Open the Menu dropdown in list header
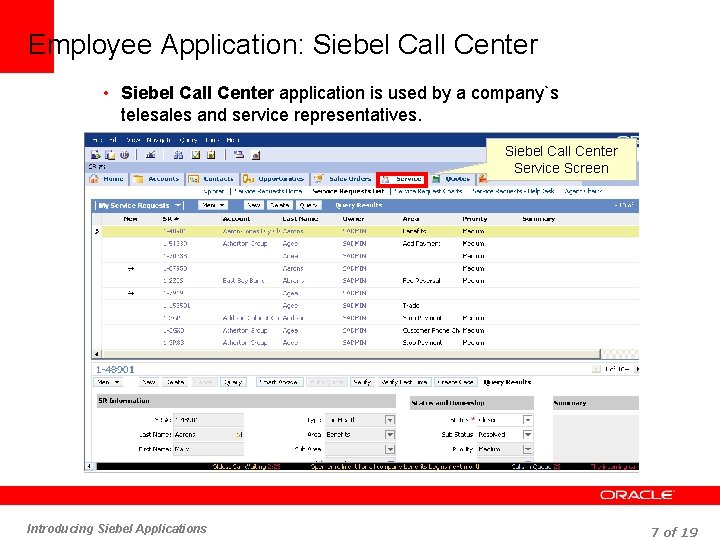This screenshot has height=540, width=720. pos(214,205)
